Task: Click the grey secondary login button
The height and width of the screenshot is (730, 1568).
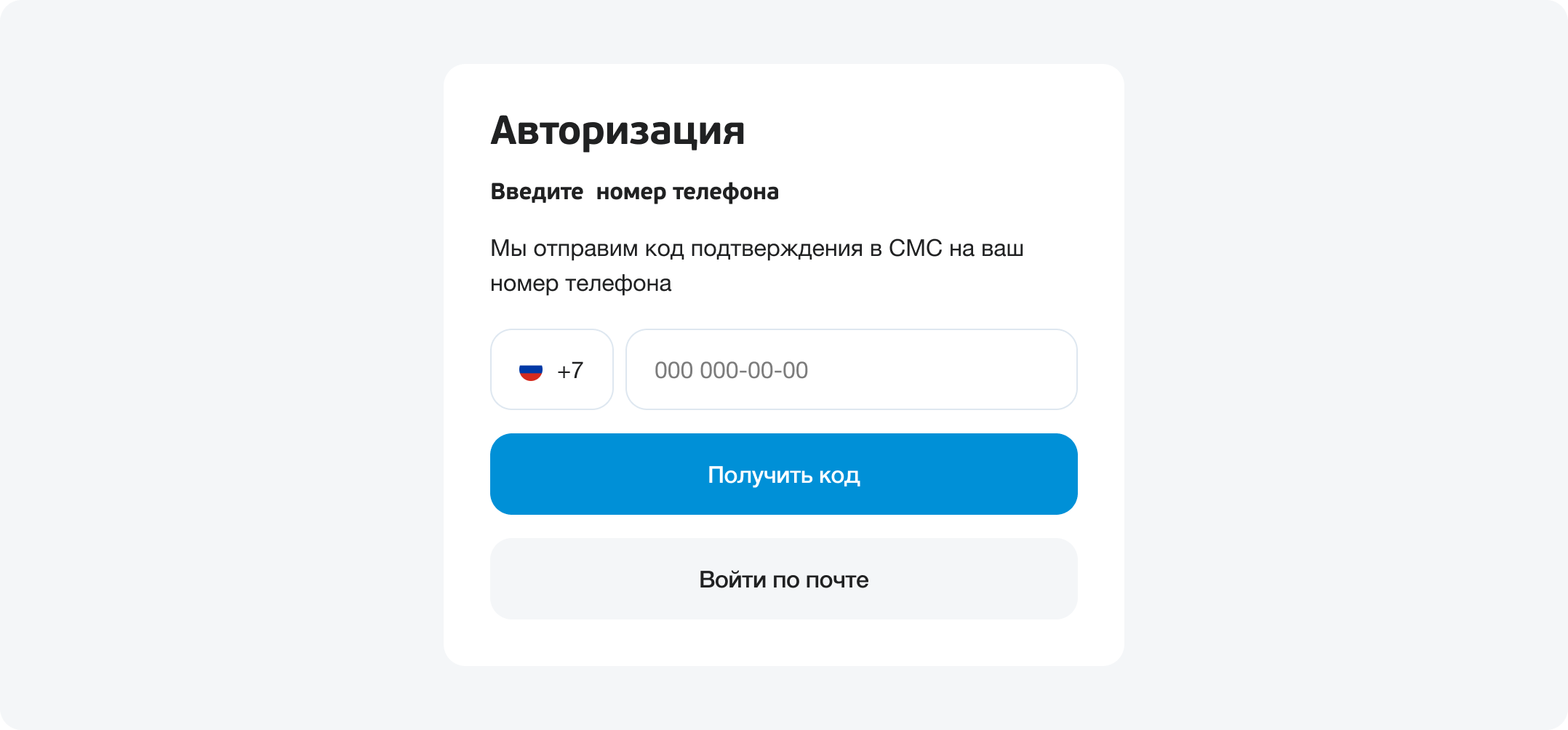Action: click(783, 579)
